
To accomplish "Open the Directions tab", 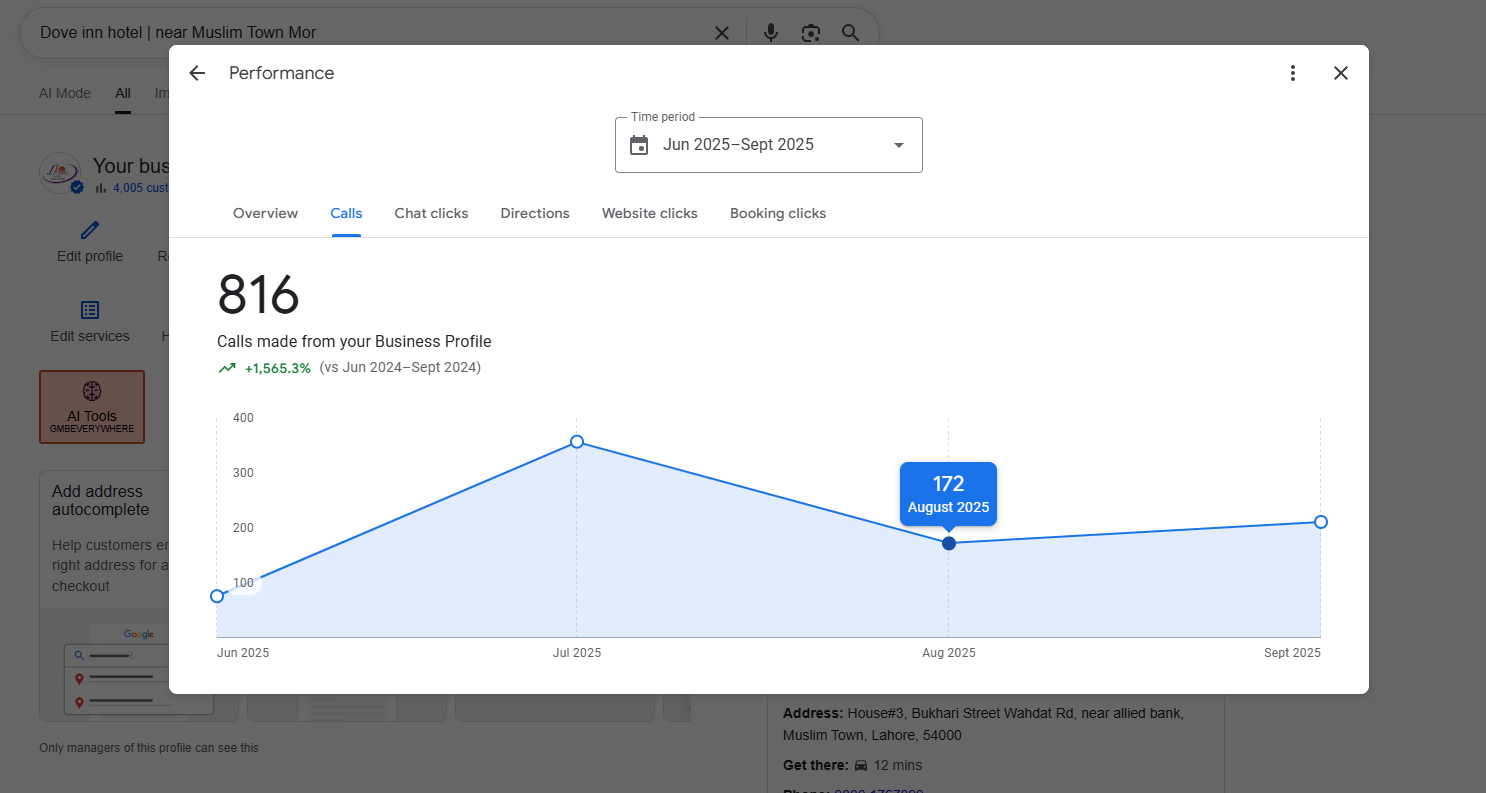I will click(535, 213).
